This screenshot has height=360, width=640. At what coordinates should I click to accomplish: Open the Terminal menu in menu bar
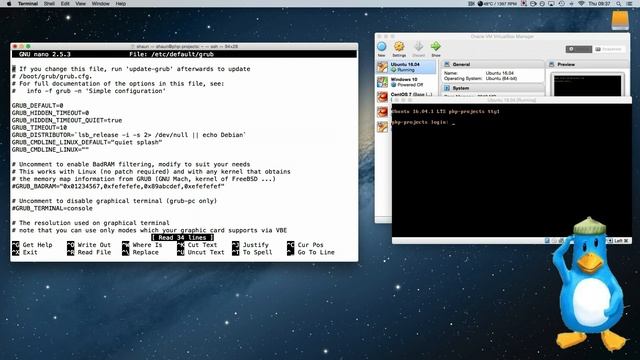pos(28,4)
